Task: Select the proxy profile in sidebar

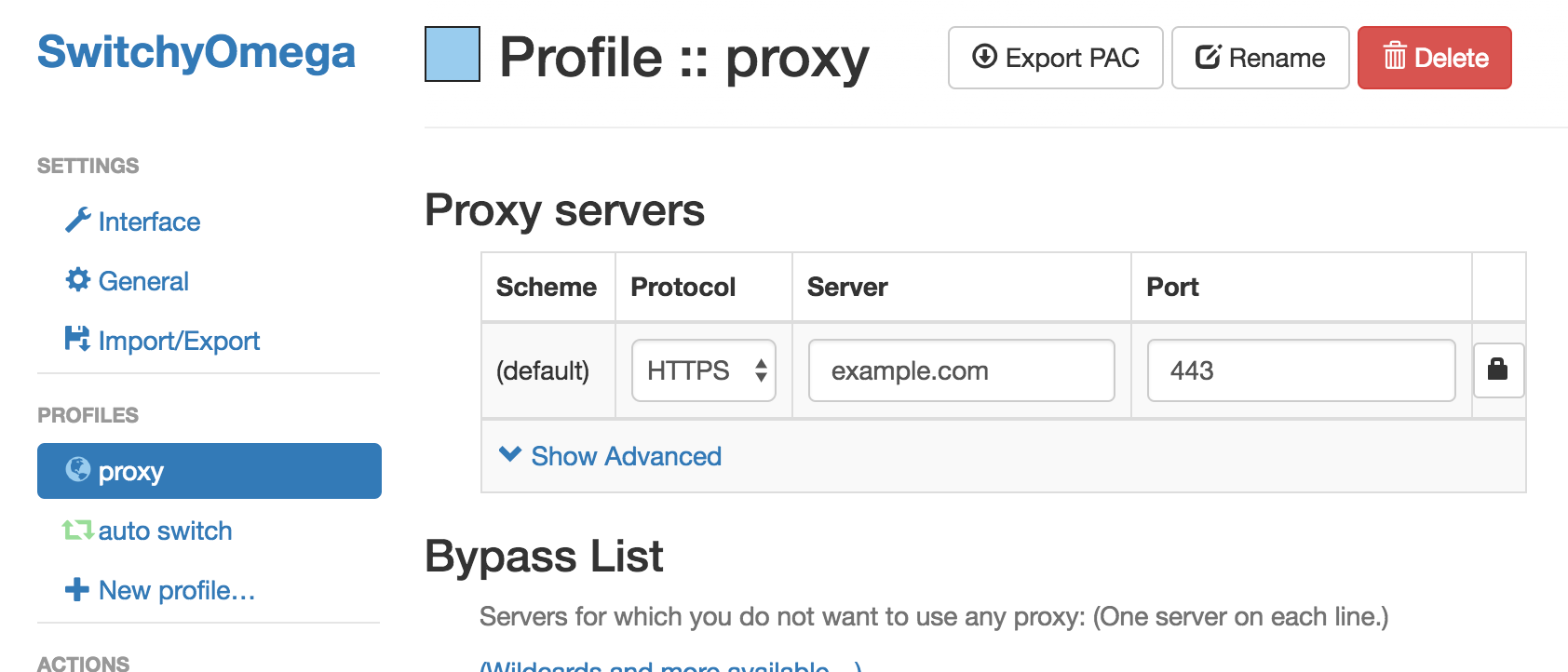Action: tap(210, 471)
